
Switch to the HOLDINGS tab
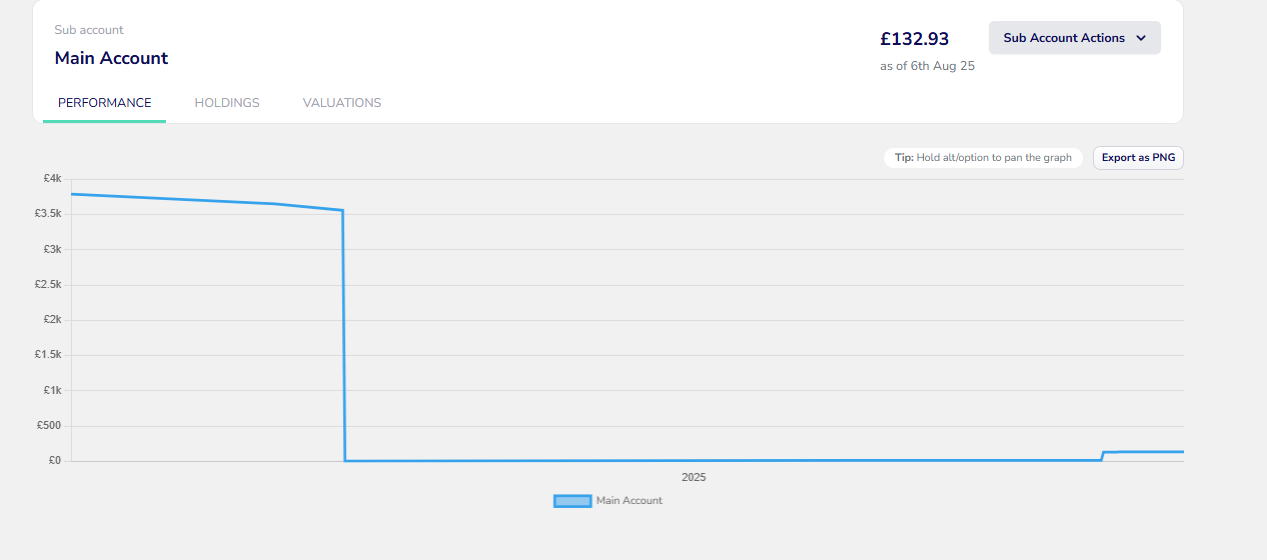(227, 103)
